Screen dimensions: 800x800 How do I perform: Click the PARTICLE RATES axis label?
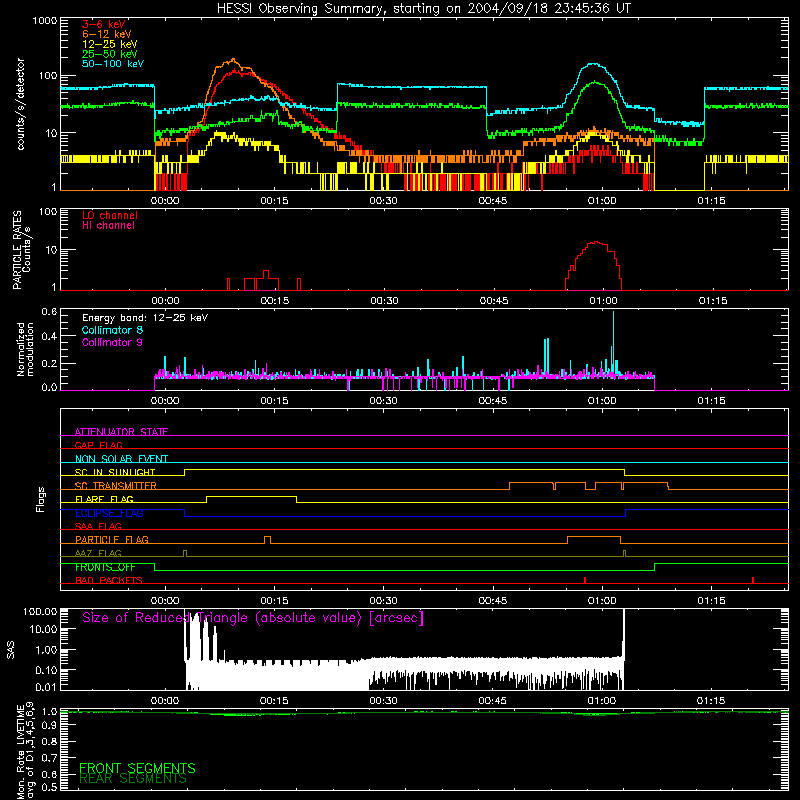(17, 249)
